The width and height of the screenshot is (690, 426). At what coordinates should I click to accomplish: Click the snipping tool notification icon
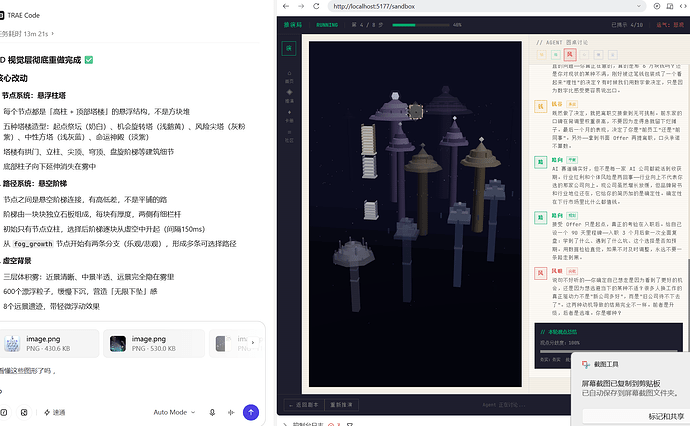(586, 364)
